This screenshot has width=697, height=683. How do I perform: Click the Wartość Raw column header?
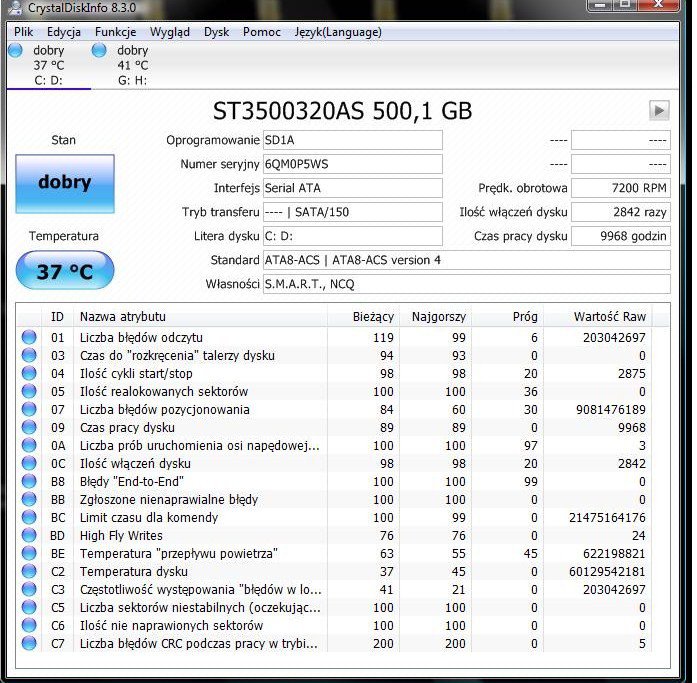[597, 317]
